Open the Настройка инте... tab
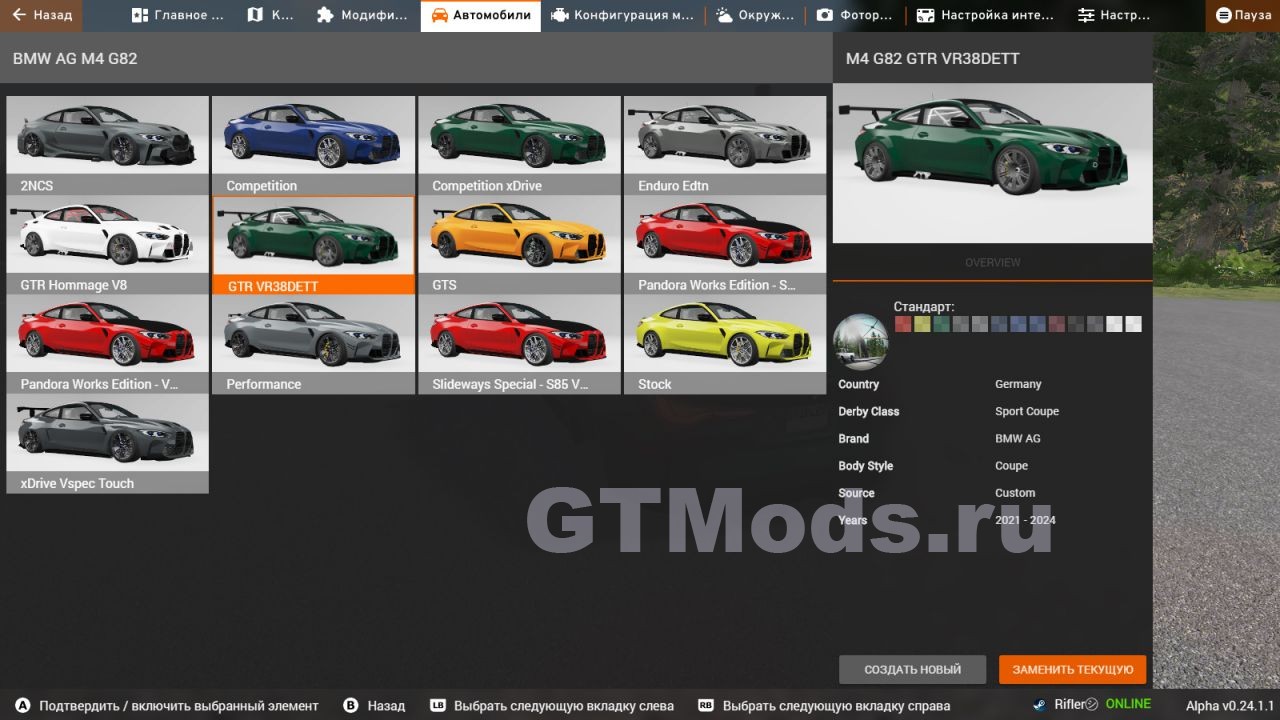This screenshot has height=720, width=1280. [985, 15]
